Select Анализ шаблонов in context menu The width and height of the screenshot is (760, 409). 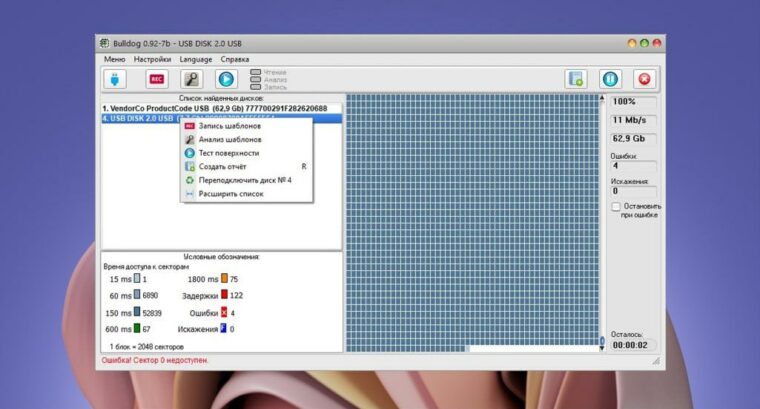click(x=229, y=140)
